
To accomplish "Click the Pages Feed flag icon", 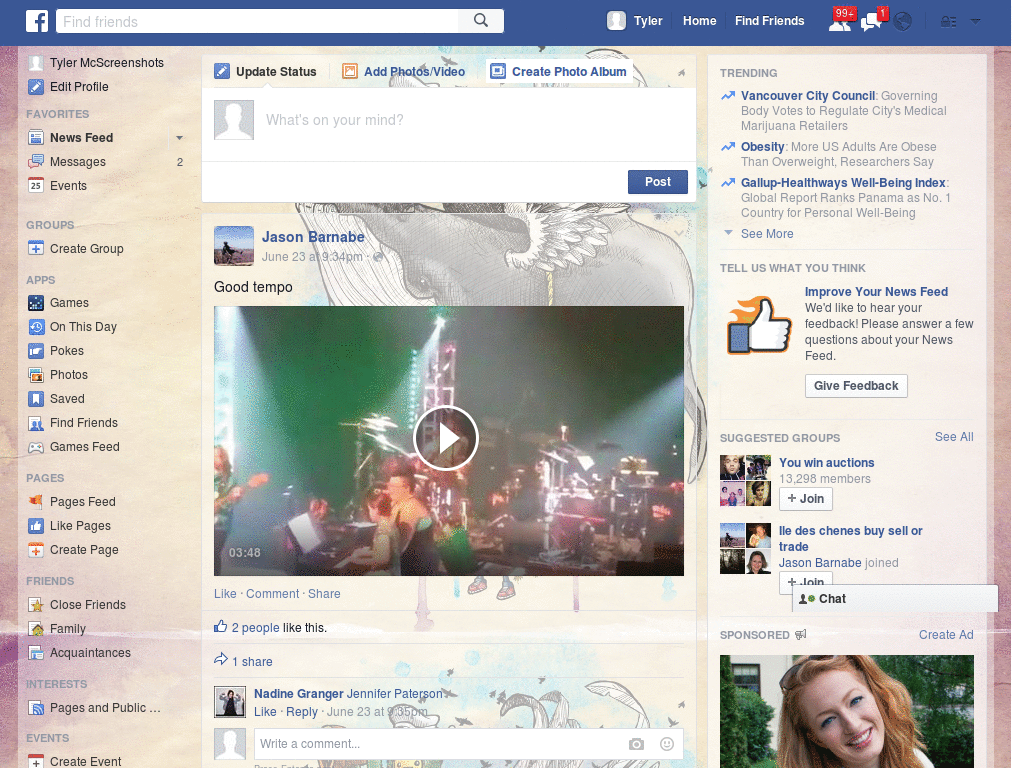I will click(36, 502).
